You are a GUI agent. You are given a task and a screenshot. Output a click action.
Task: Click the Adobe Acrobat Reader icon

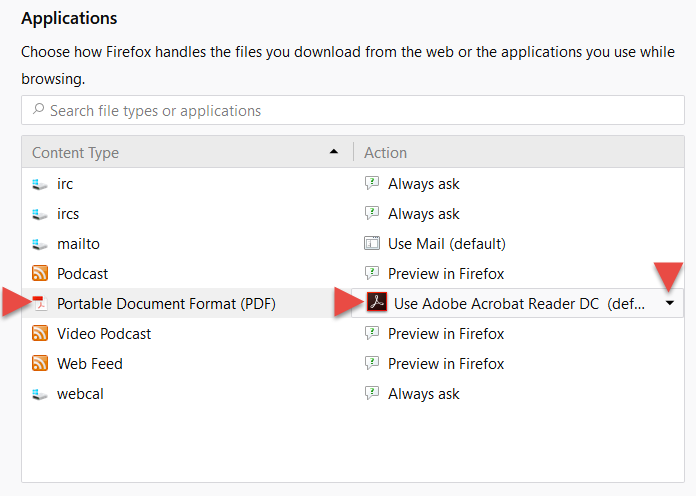click(377, 302)
